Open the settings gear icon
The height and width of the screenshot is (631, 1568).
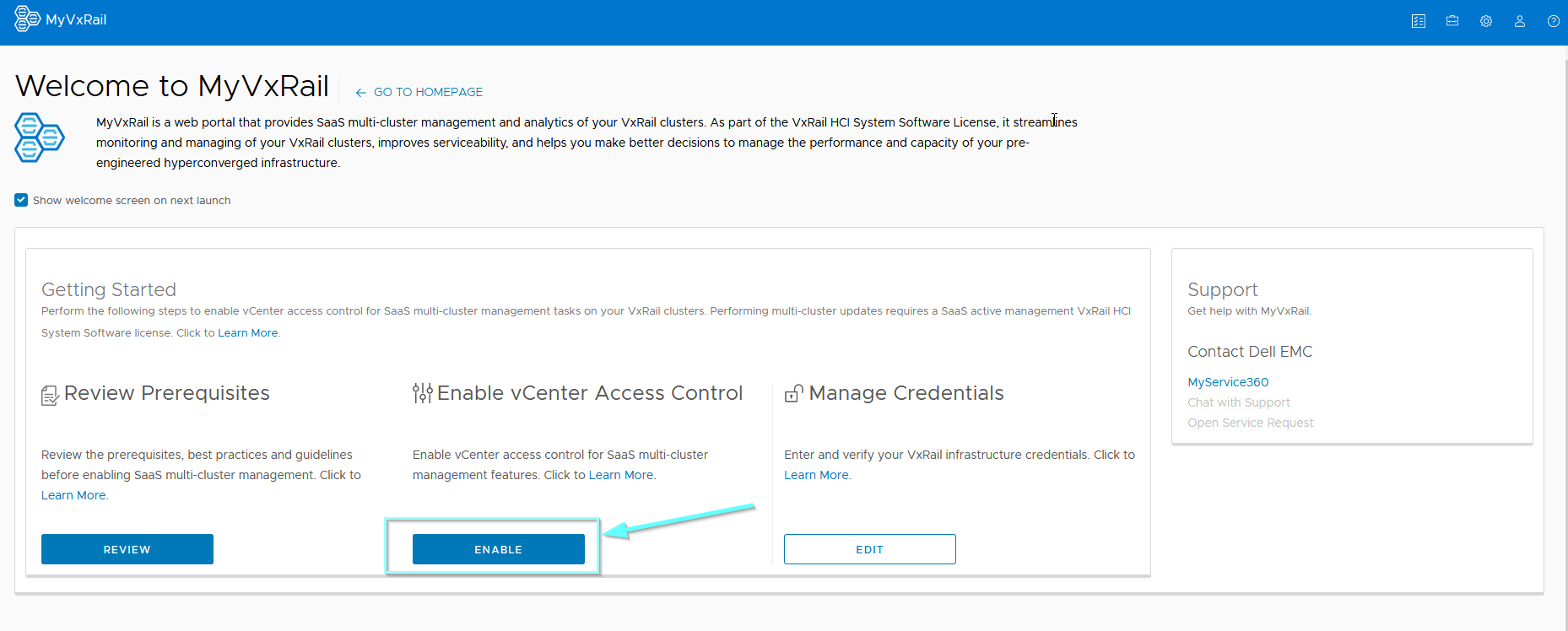click(x=1486, y=21)
